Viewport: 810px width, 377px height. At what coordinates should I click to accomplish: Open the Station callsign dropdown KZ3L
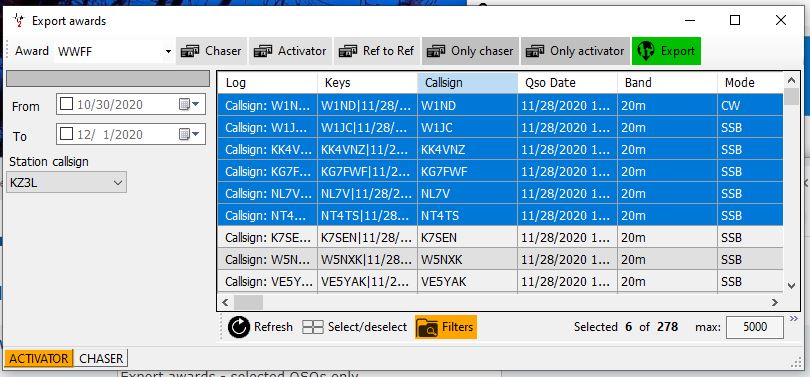(66, 183)
